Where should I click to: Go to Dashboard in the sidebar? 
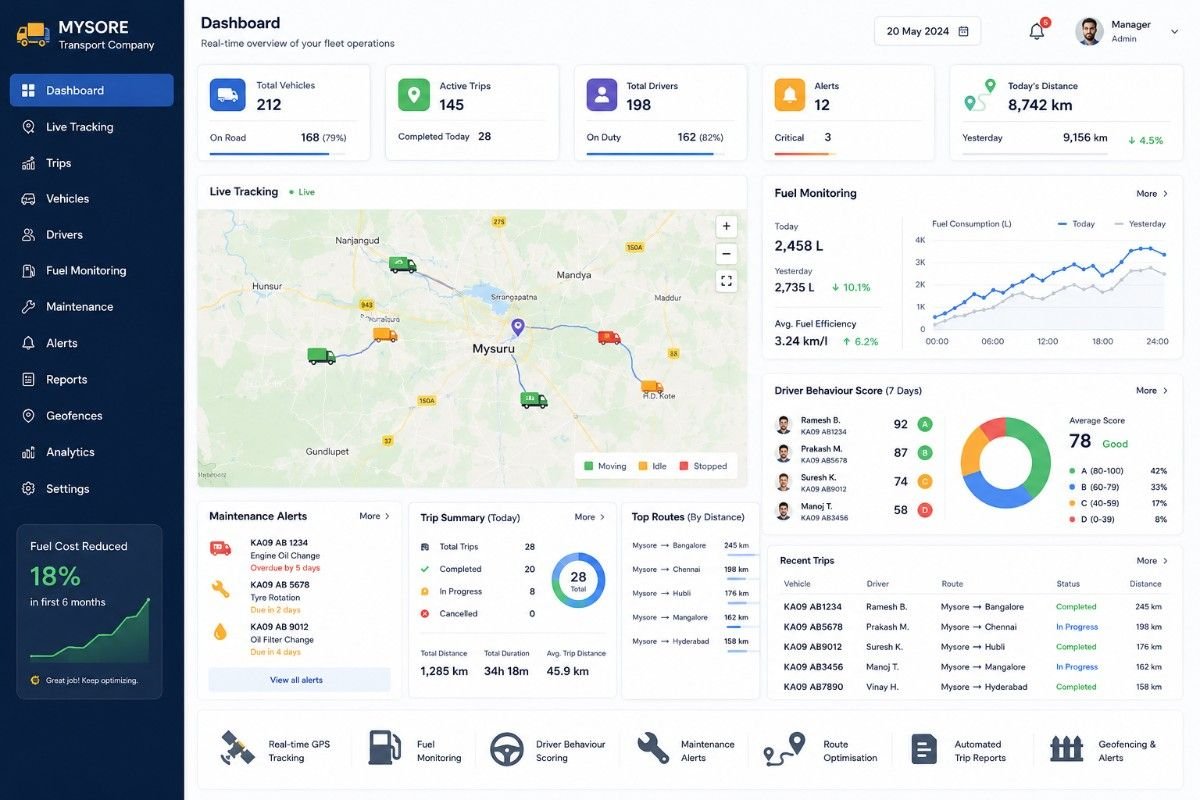(x=92, y=90)
